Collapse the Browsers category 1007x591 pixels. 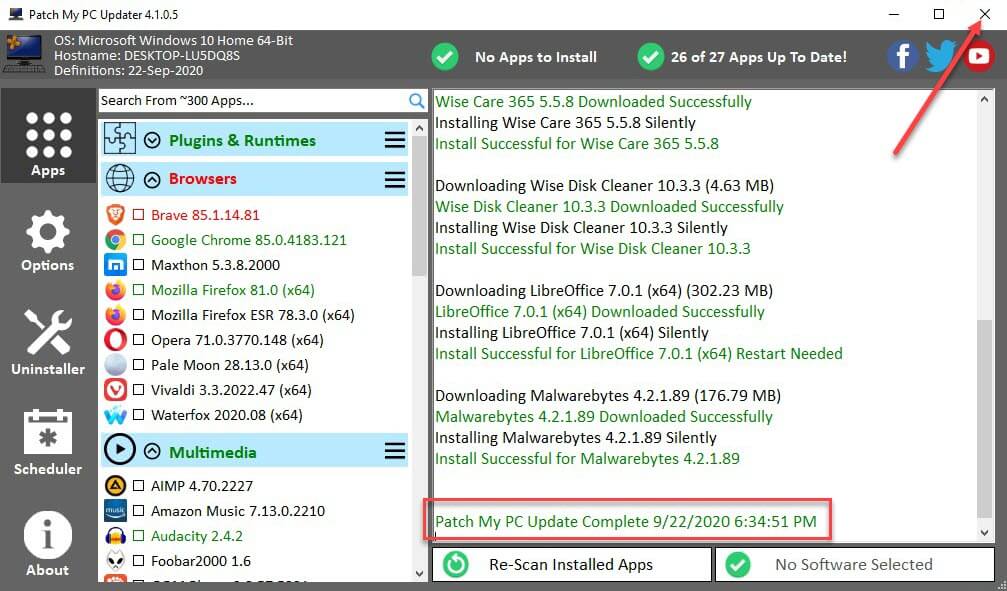(153, 180)
